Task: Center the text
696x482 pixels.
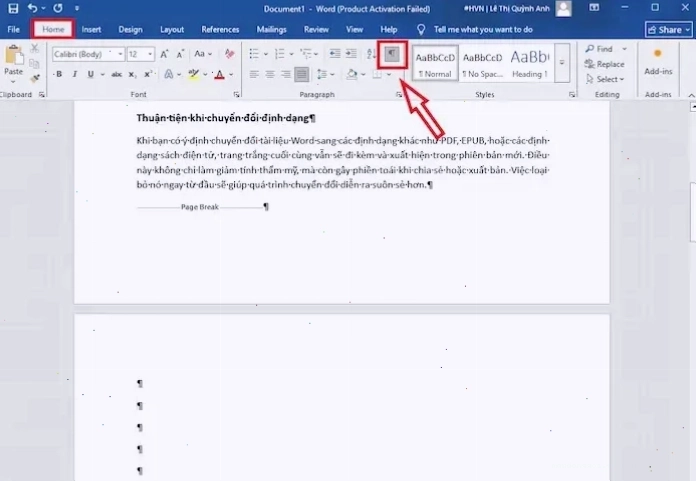Action: pyautogui.click(x=270, y=74)
